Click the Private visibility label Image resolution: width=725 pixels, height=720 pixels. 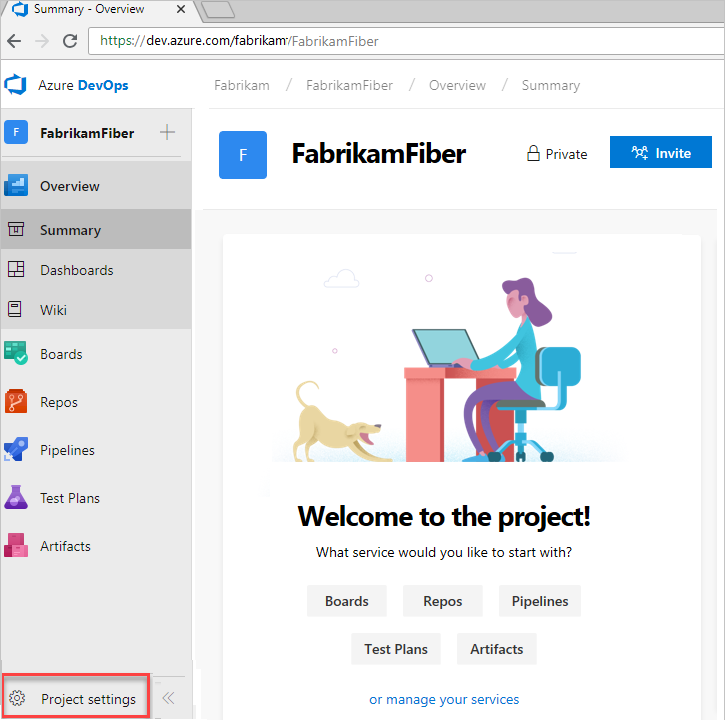tap(566, 154)
